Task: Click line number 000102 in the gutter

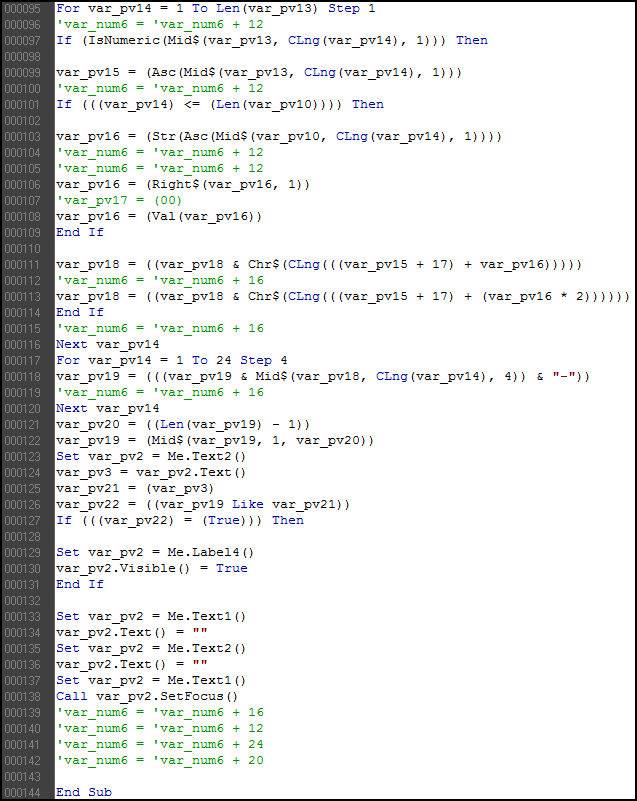Action: 22,121
